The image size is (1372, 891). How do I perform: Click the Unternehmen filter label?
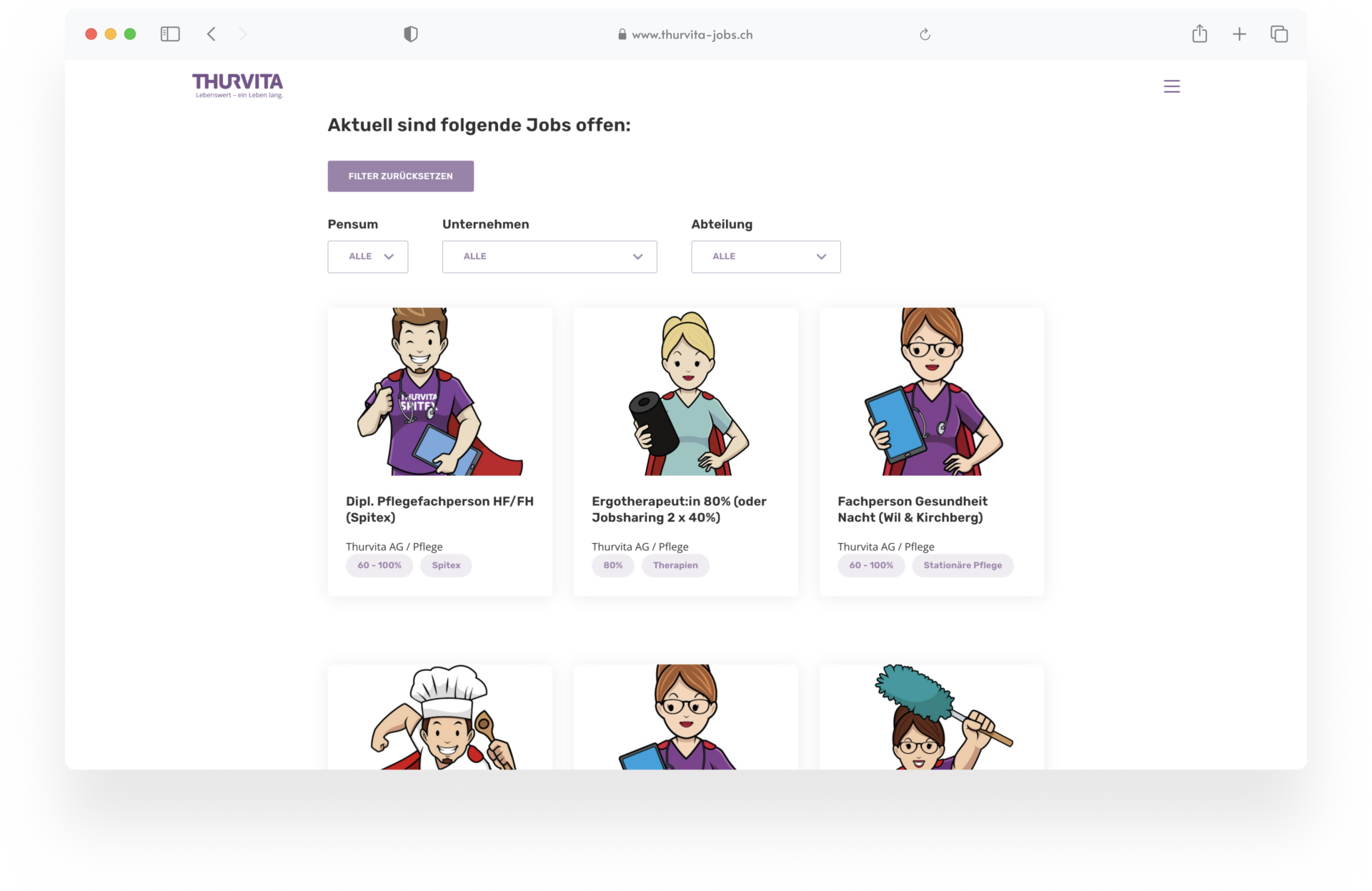(x=486, y=224)
